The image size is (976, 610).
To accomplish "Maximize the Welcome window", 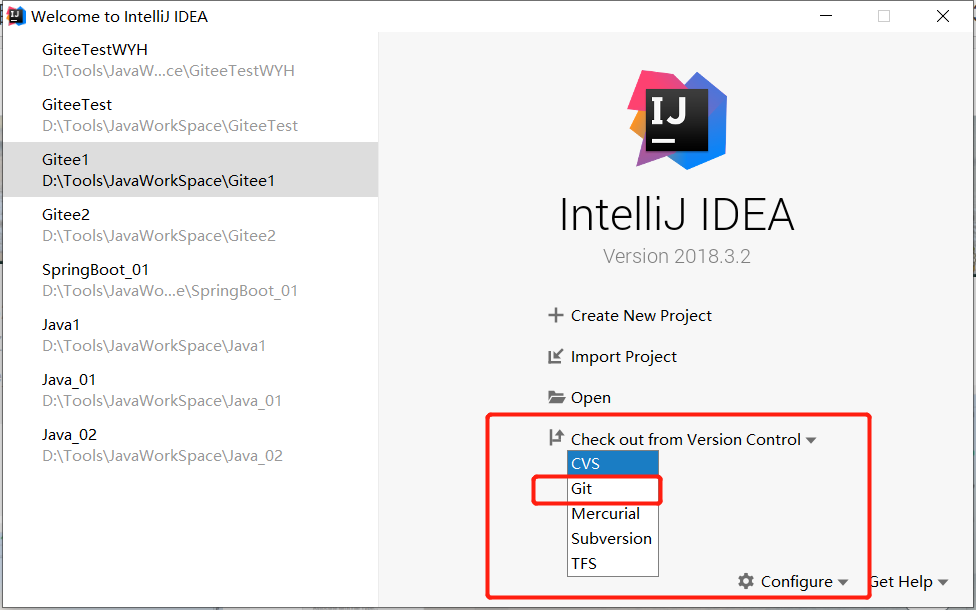I will point(884,16).
